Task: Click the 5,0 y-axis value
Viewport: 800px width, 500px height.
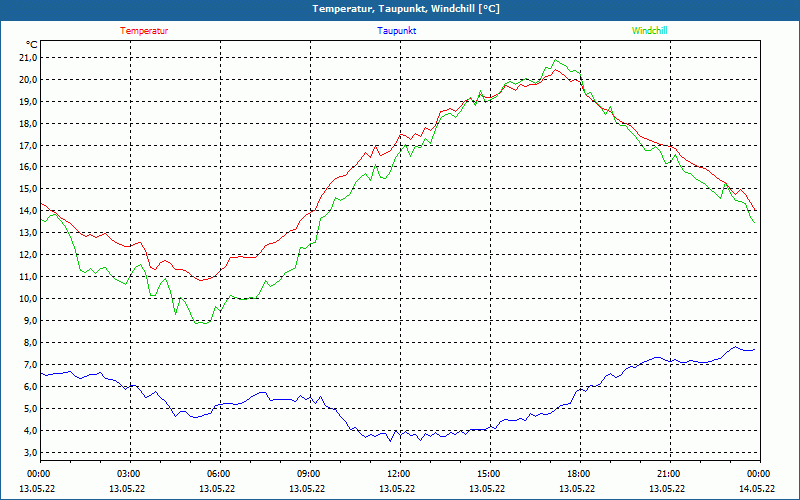Action: tap(31, 408)
